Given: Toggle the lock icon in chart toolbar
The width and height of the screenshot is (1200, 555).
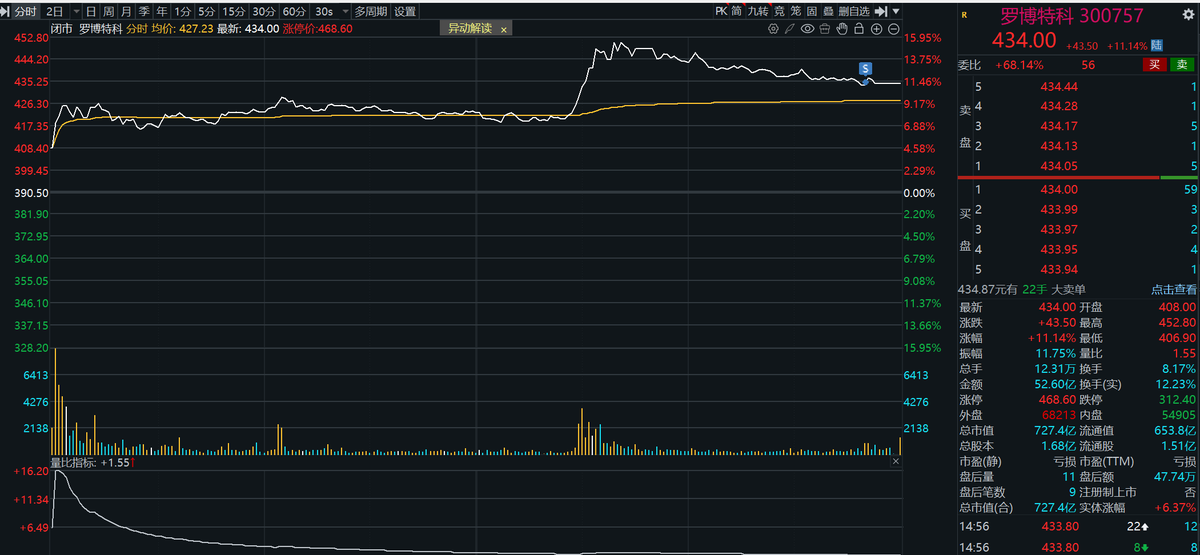Looking at the screenshot, I should click(859, 29).
